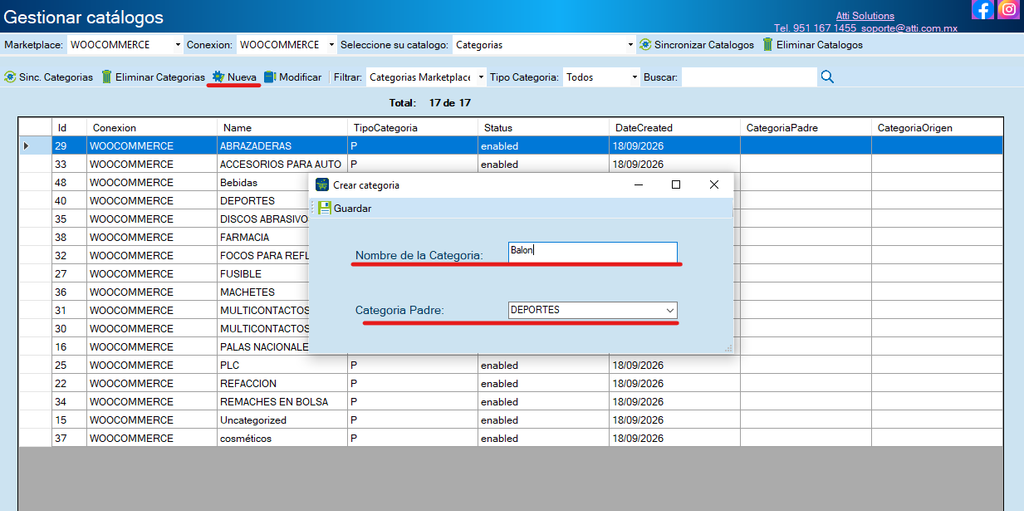Sort by the Conexion column header
This screenshot has width=1024, height=511.
point(152,127)
